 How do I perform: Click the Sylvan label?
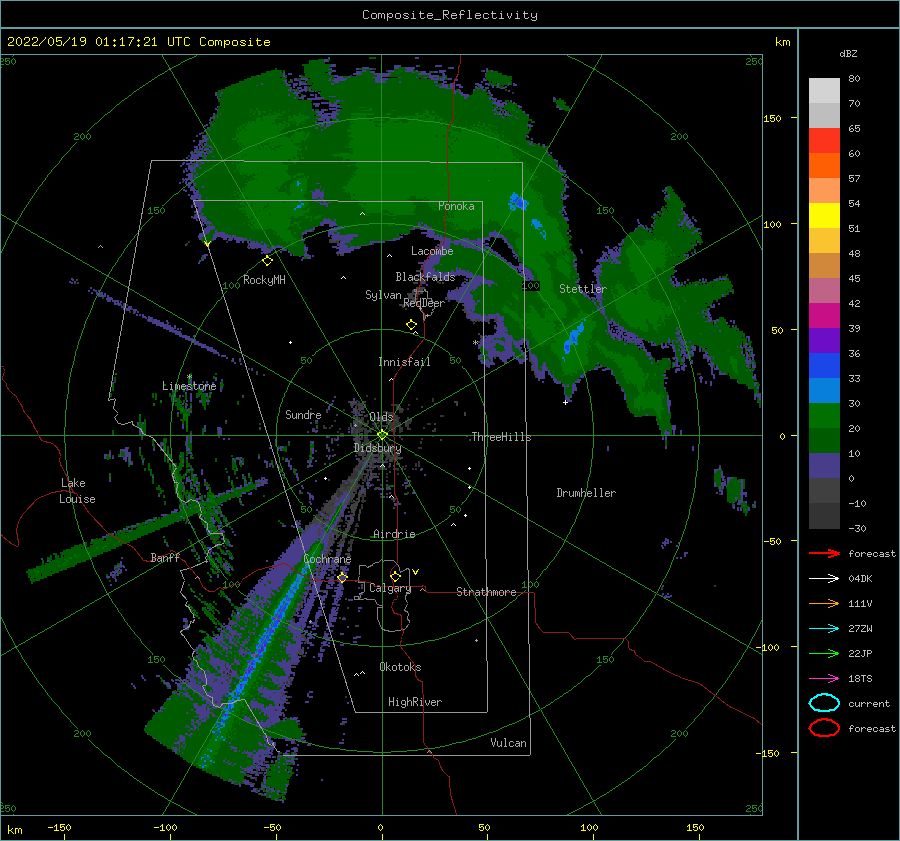[x=383, y=295]
